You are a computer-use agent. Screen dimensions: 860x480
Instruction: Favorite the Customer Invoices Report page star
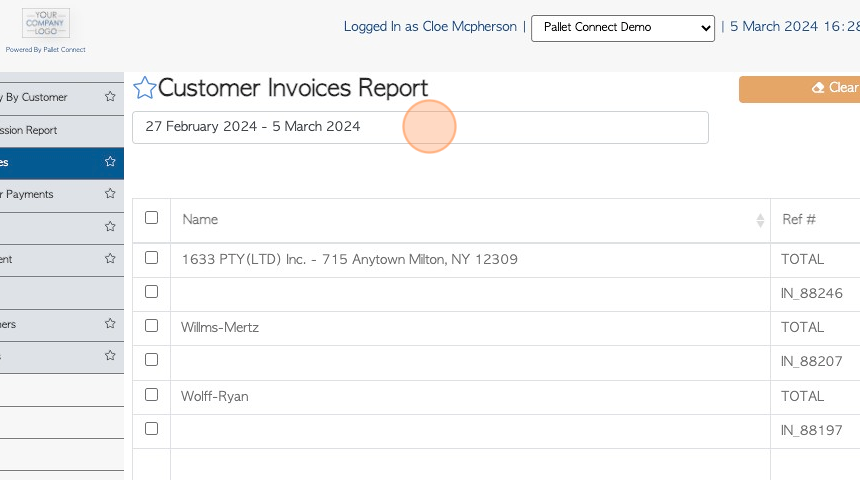point(145,88)
